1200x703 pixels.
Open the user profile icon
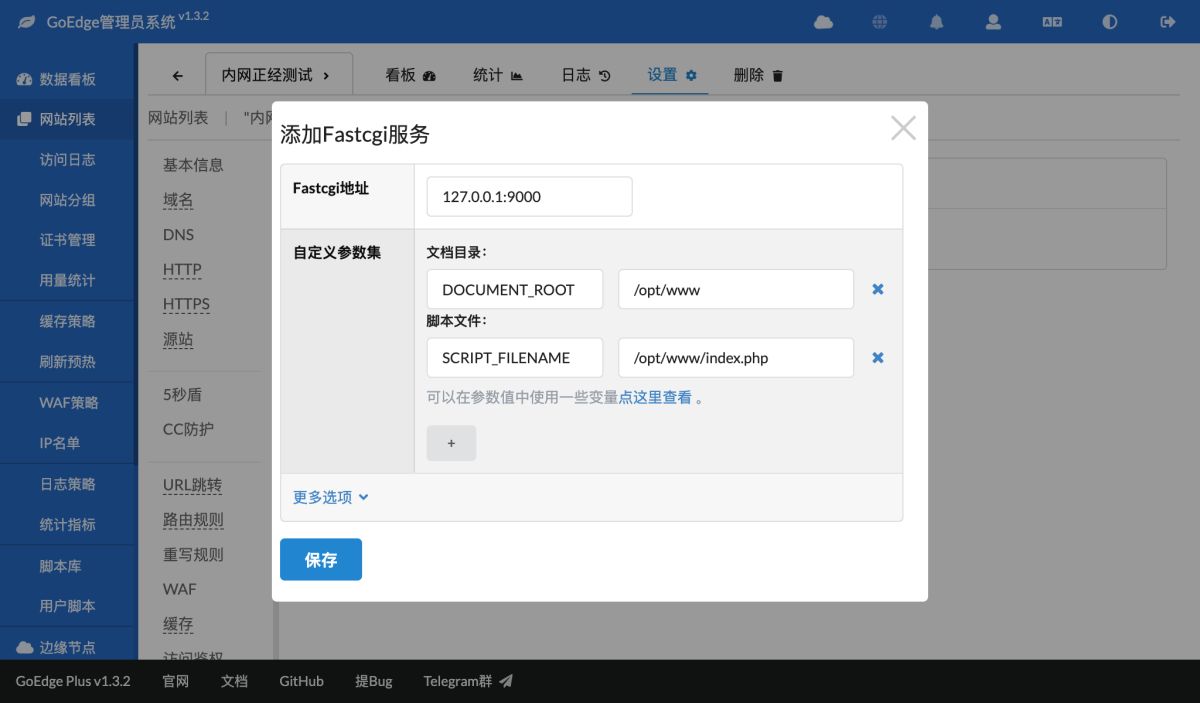tap(993, 21)
